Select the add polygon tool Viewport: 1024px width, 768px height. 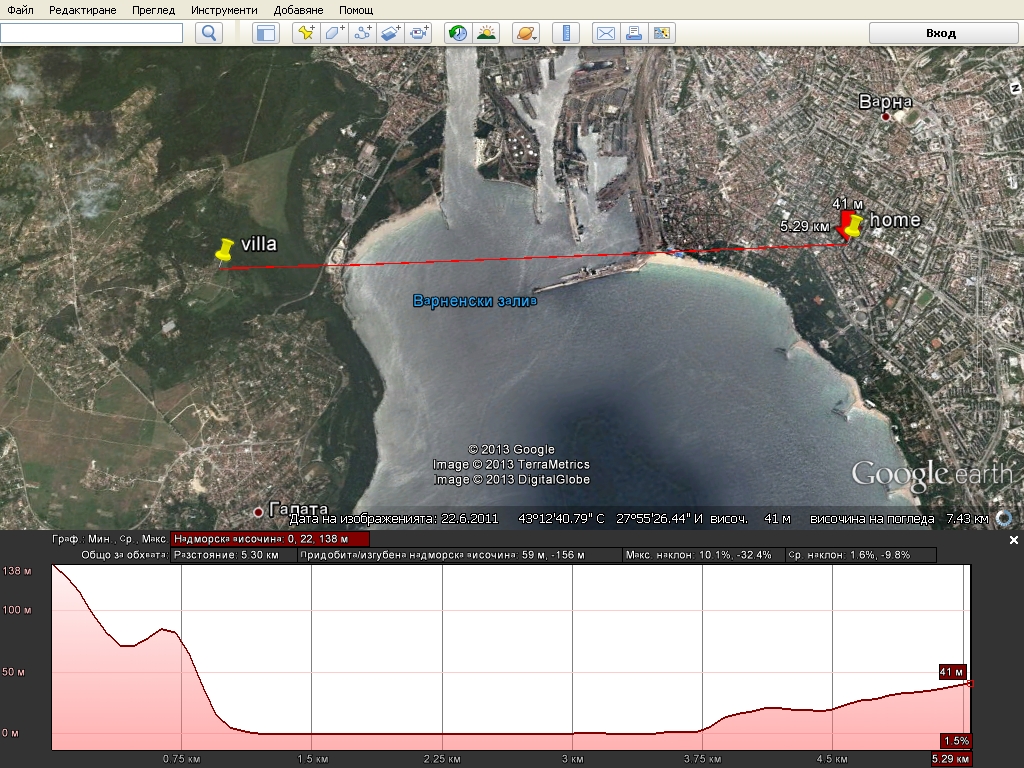click(x=335, y=33)
